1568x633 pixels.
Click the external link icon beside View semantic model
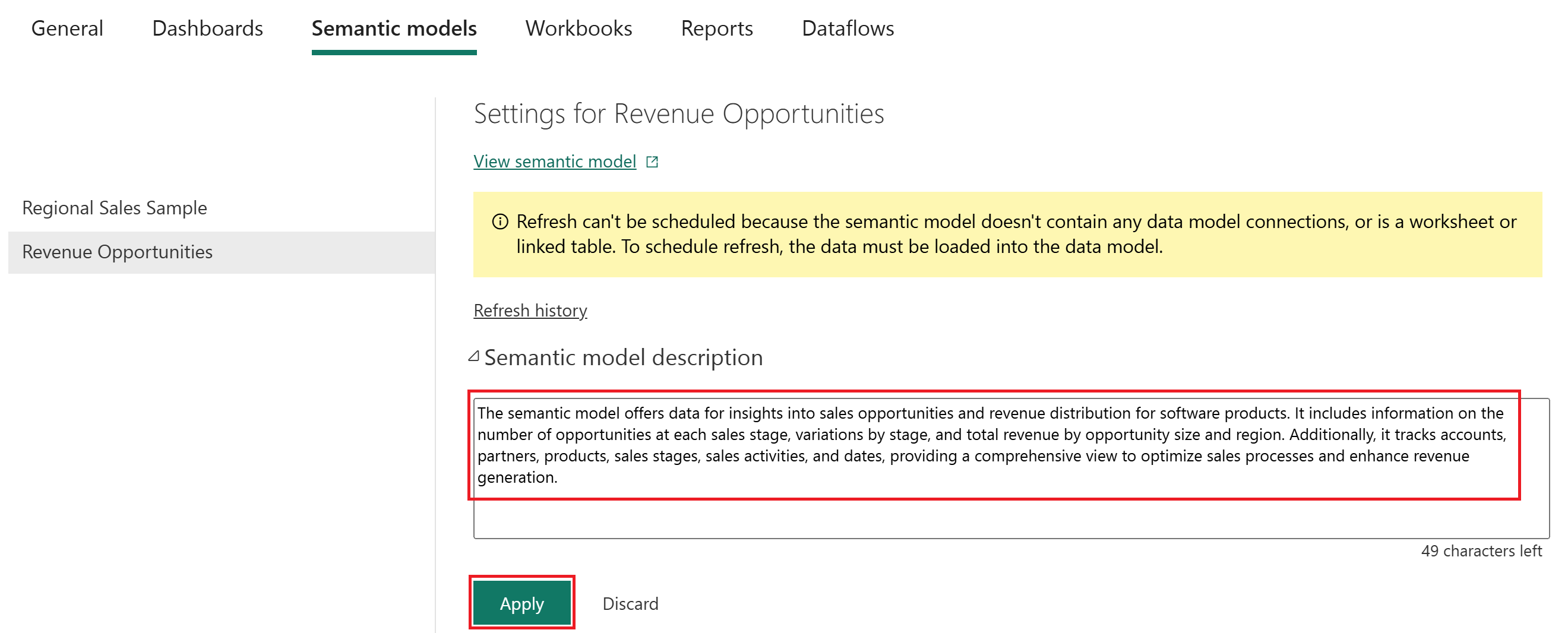click(652, 162)
